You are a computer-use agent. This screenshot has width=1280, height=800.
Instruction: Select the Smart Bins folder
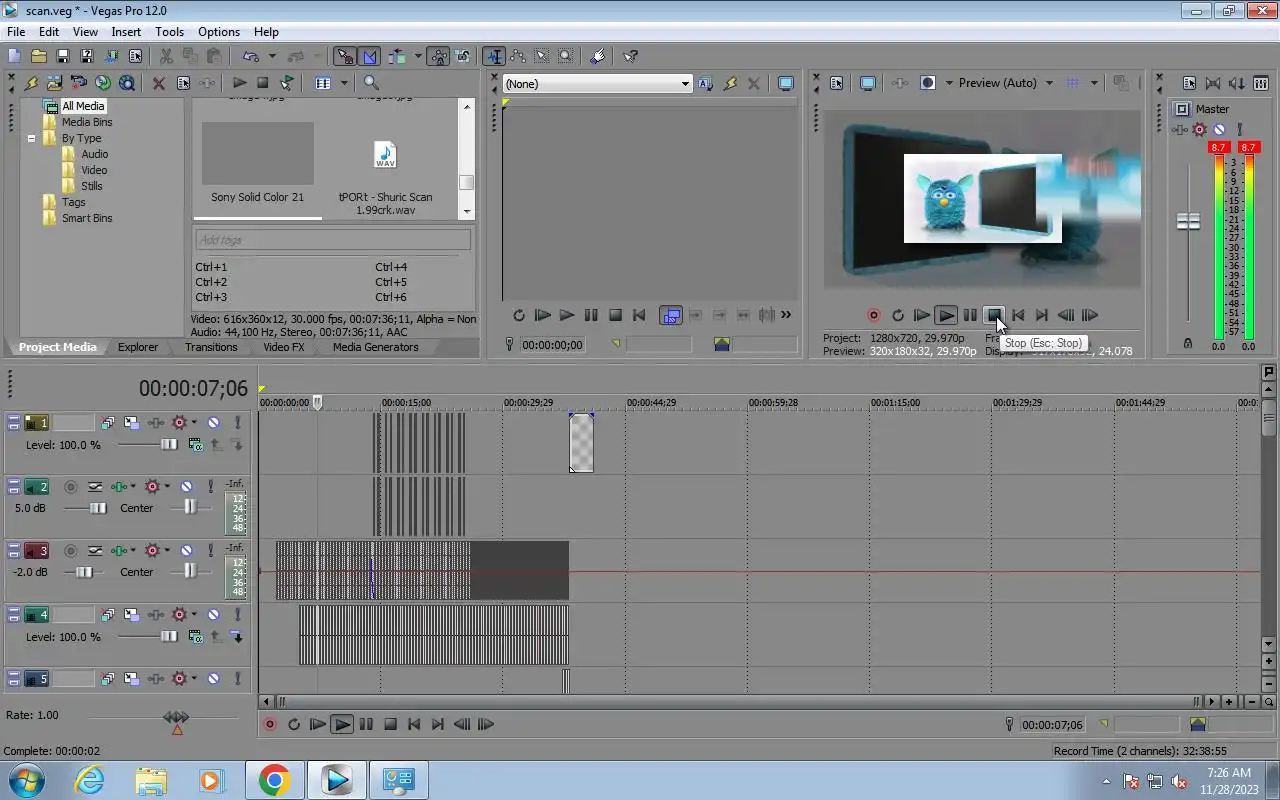87,218
